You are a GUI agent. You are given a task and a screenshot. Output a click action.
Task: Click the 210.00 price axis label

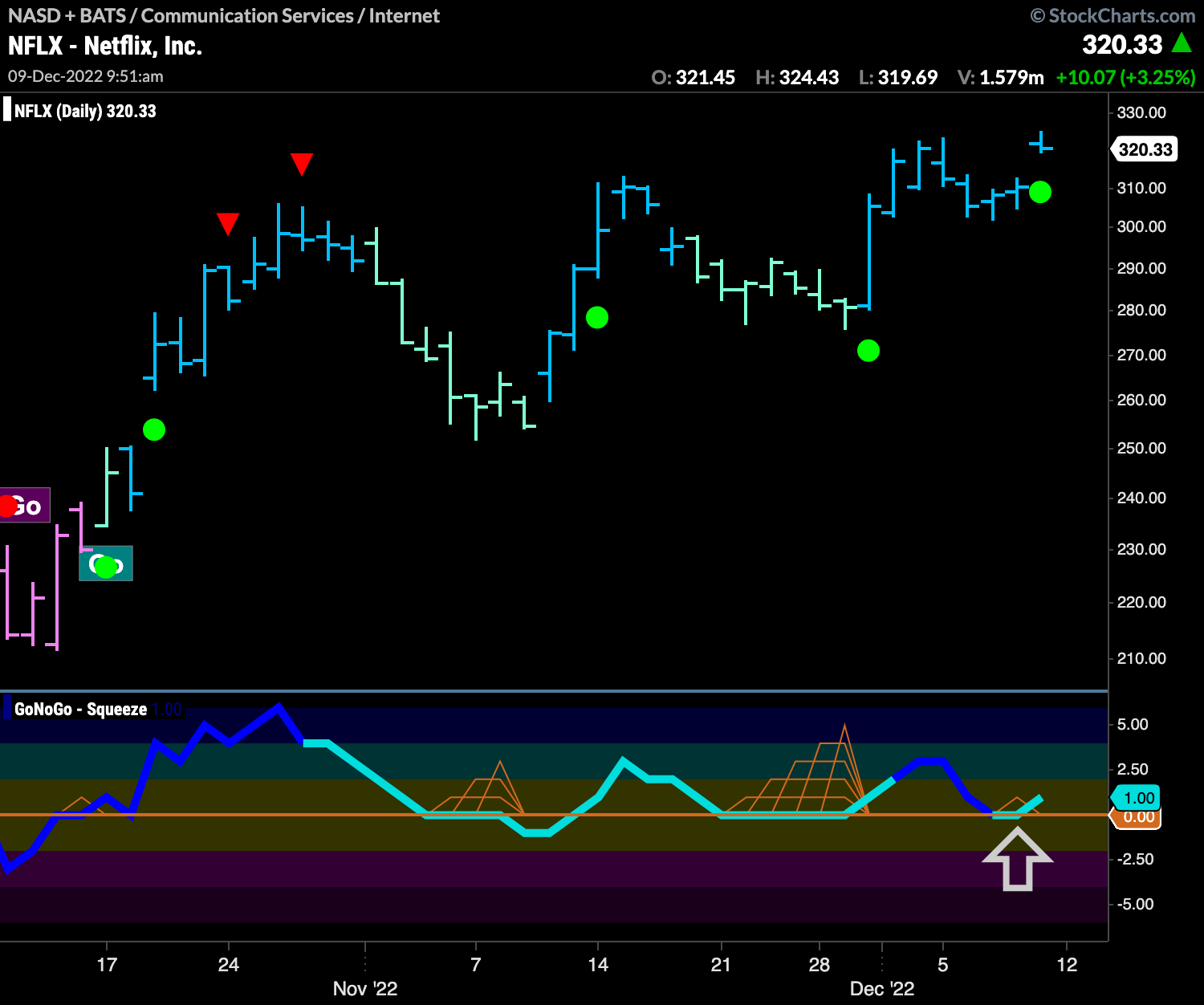point(1141,658)
